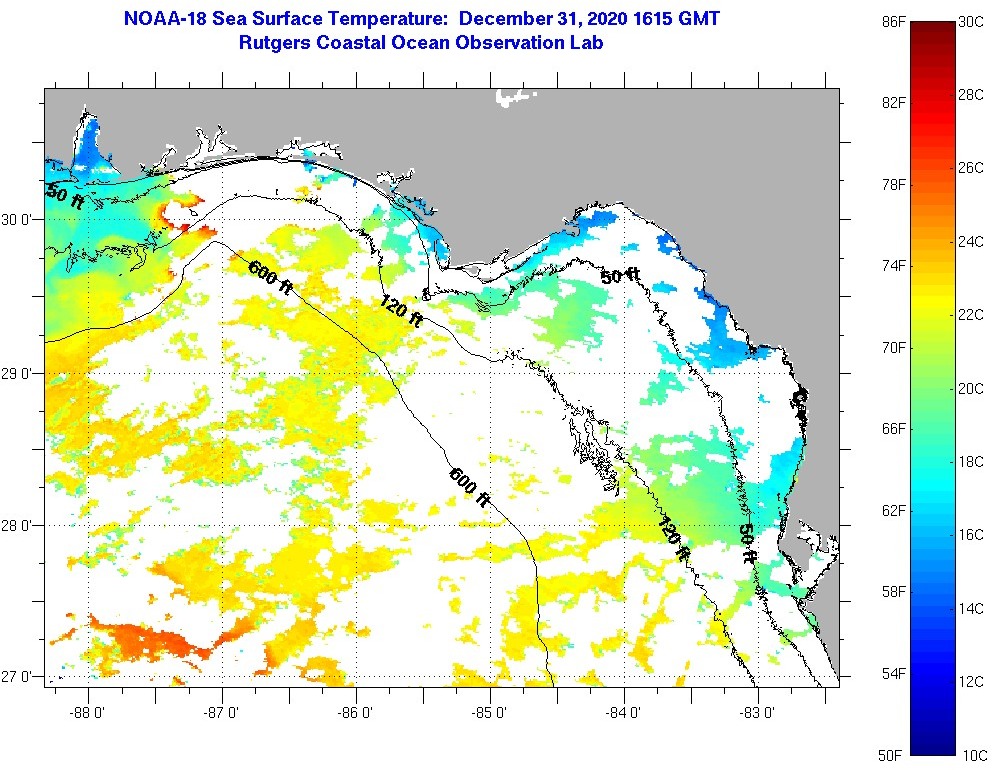Select the 18C label on the temperature scale
Image resolution: width=992 pixels, height=770 pixels.
pos(970,461)
